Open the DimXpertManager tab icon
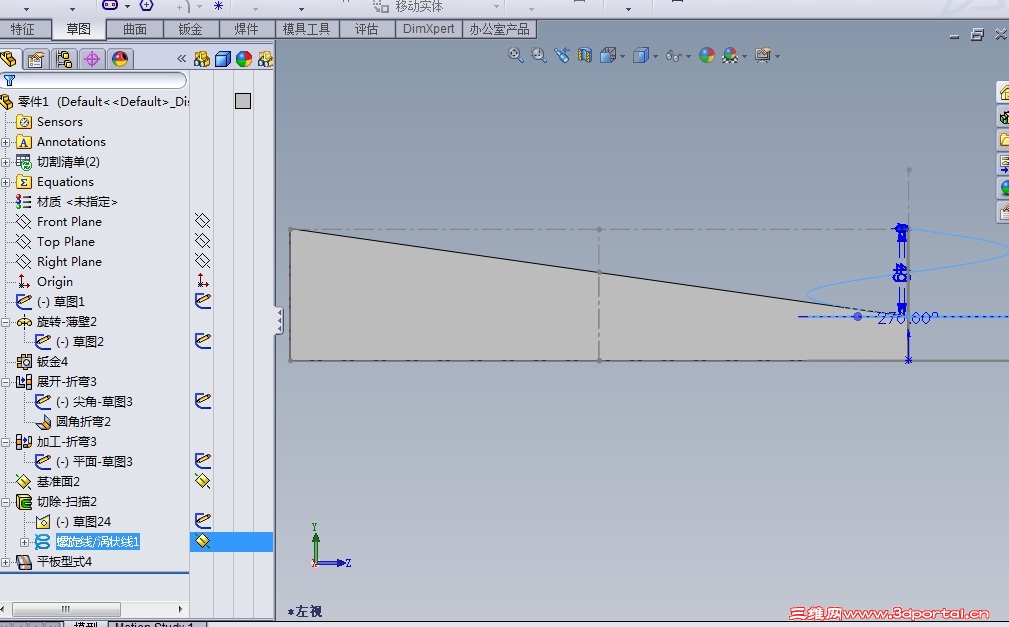The width and height of the screenshot is (1009, 627). tap(92, 59)
